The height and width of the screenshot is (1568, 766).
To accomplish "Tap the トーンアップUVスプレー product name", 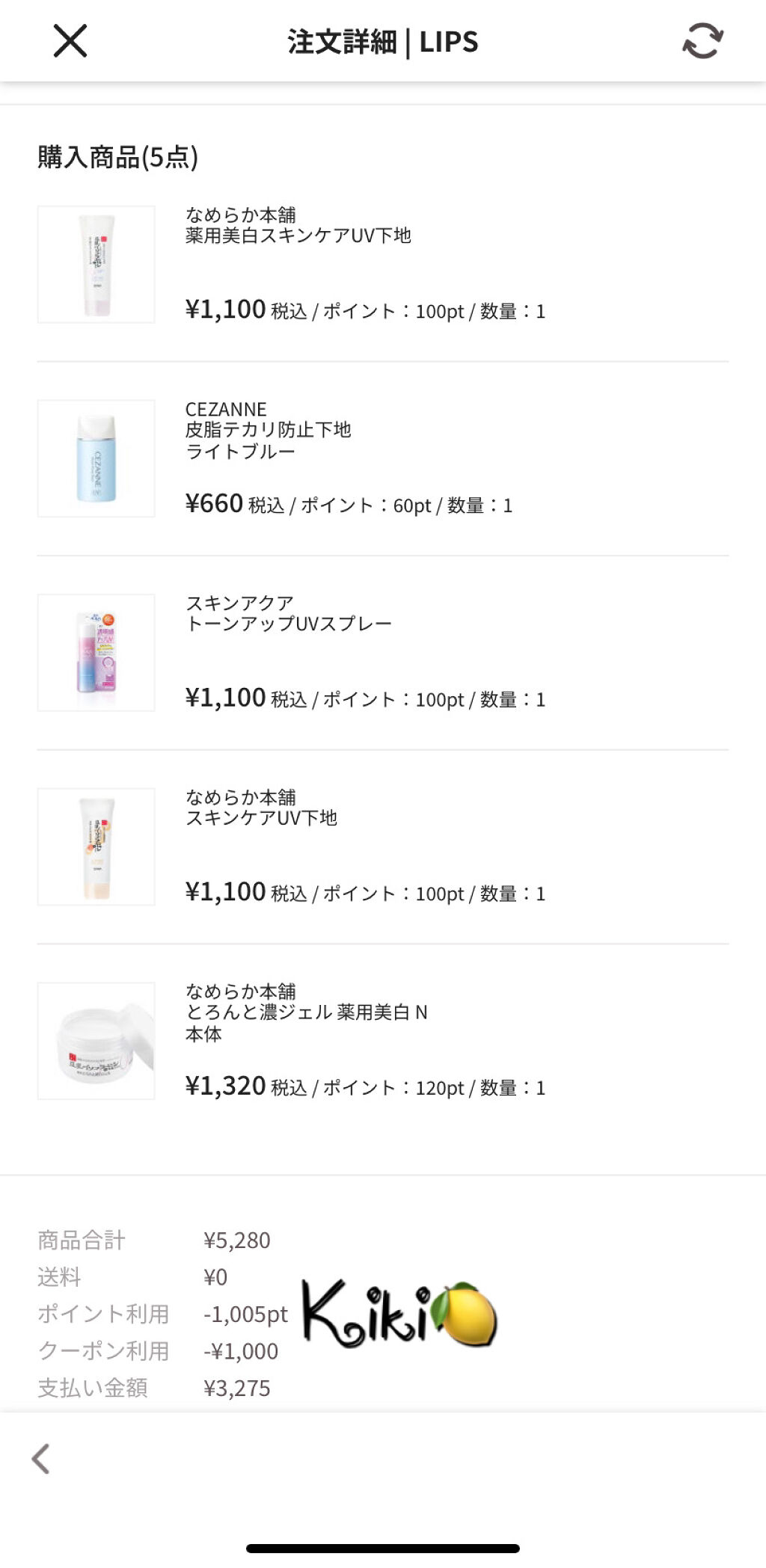I will 288,624.
